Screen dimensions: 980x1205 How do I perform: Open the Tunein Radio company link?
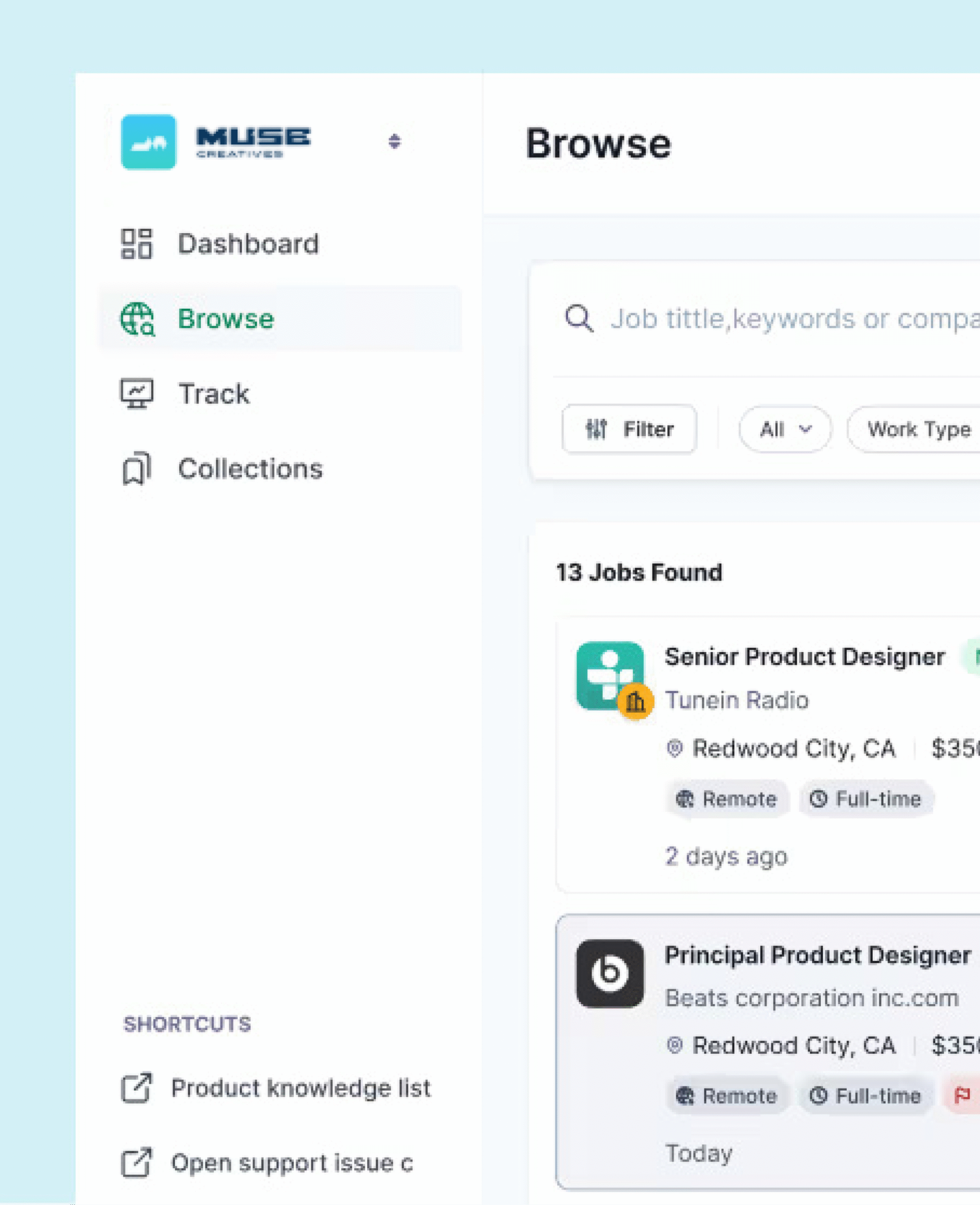736,700
